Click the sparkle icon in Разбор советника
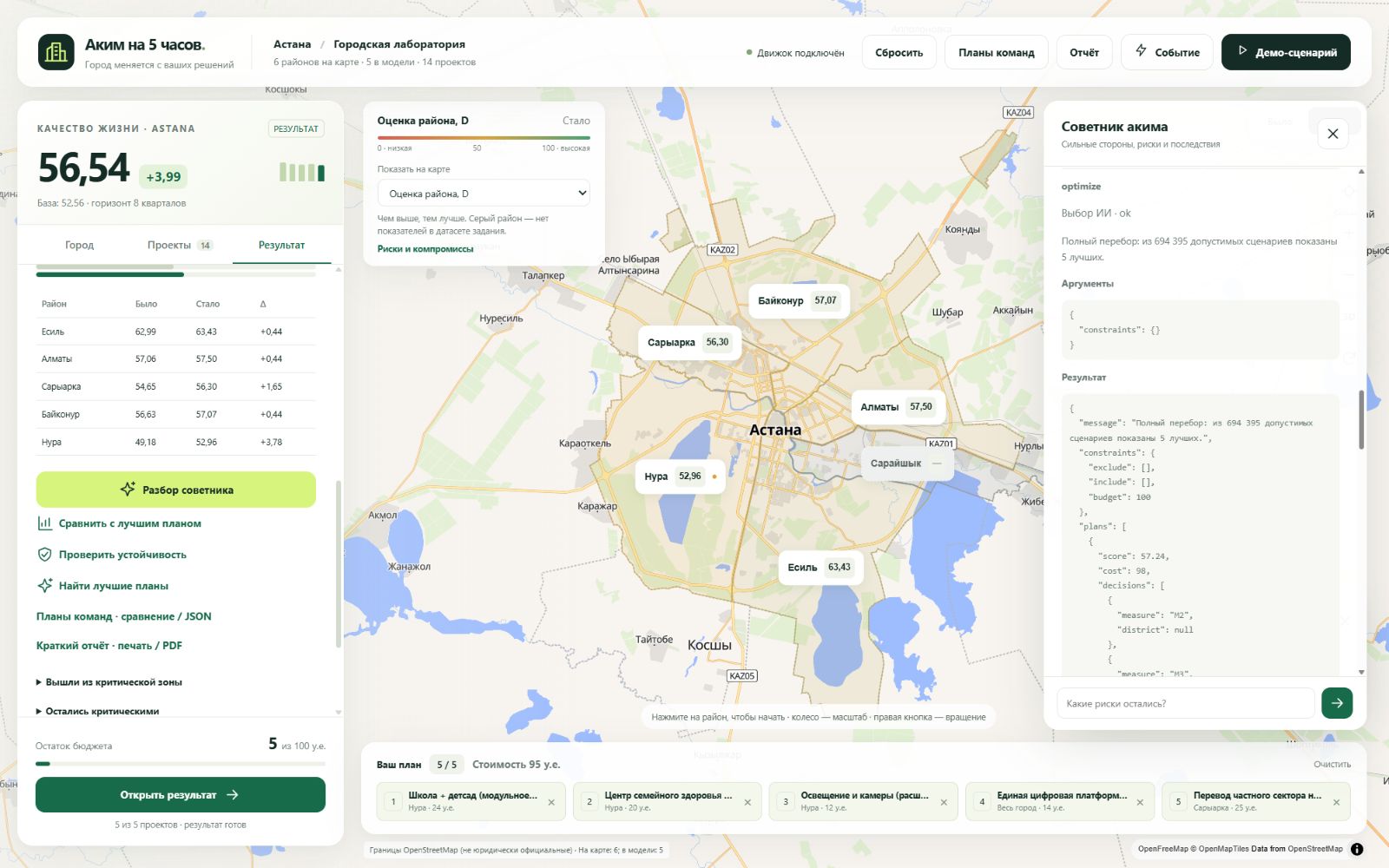Screen dimensions: 1389x868 128,489
